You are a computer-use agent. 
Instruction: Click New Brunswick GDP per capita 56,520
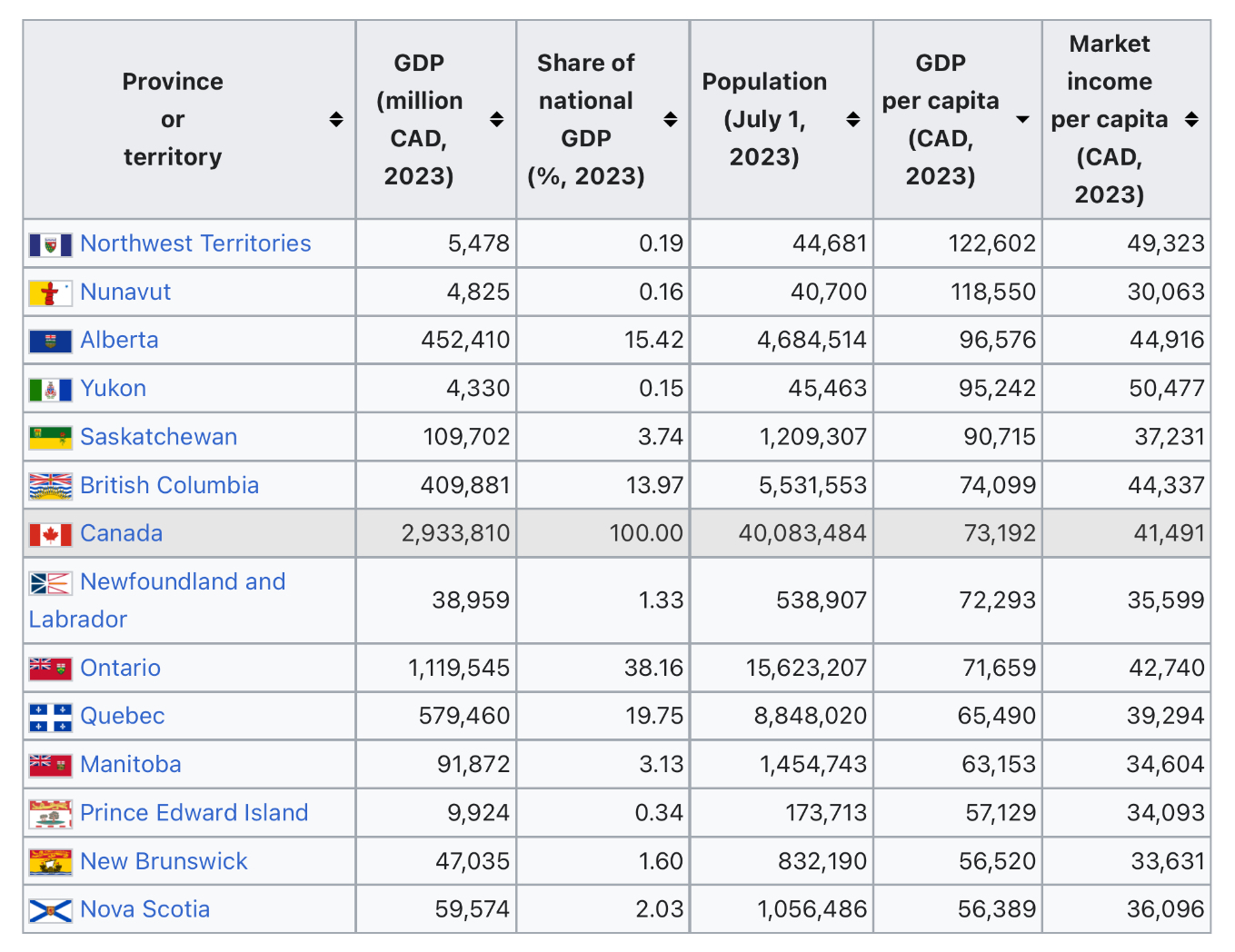998,861
